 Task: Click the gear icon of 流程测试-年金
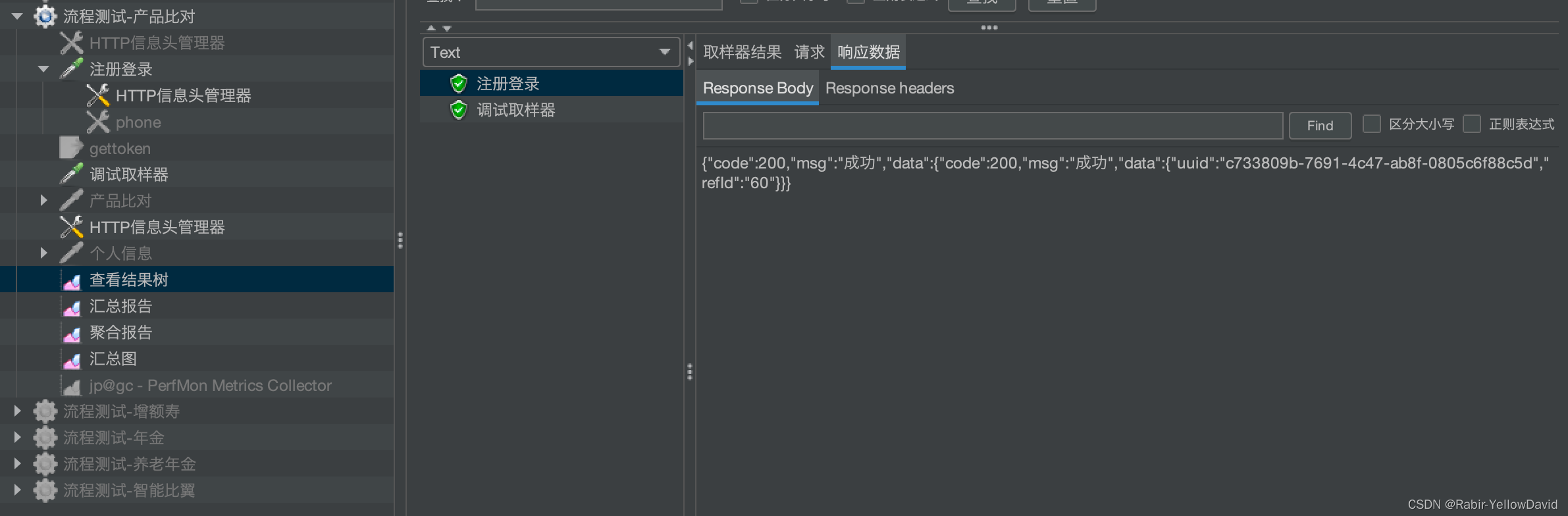[45, 438]
